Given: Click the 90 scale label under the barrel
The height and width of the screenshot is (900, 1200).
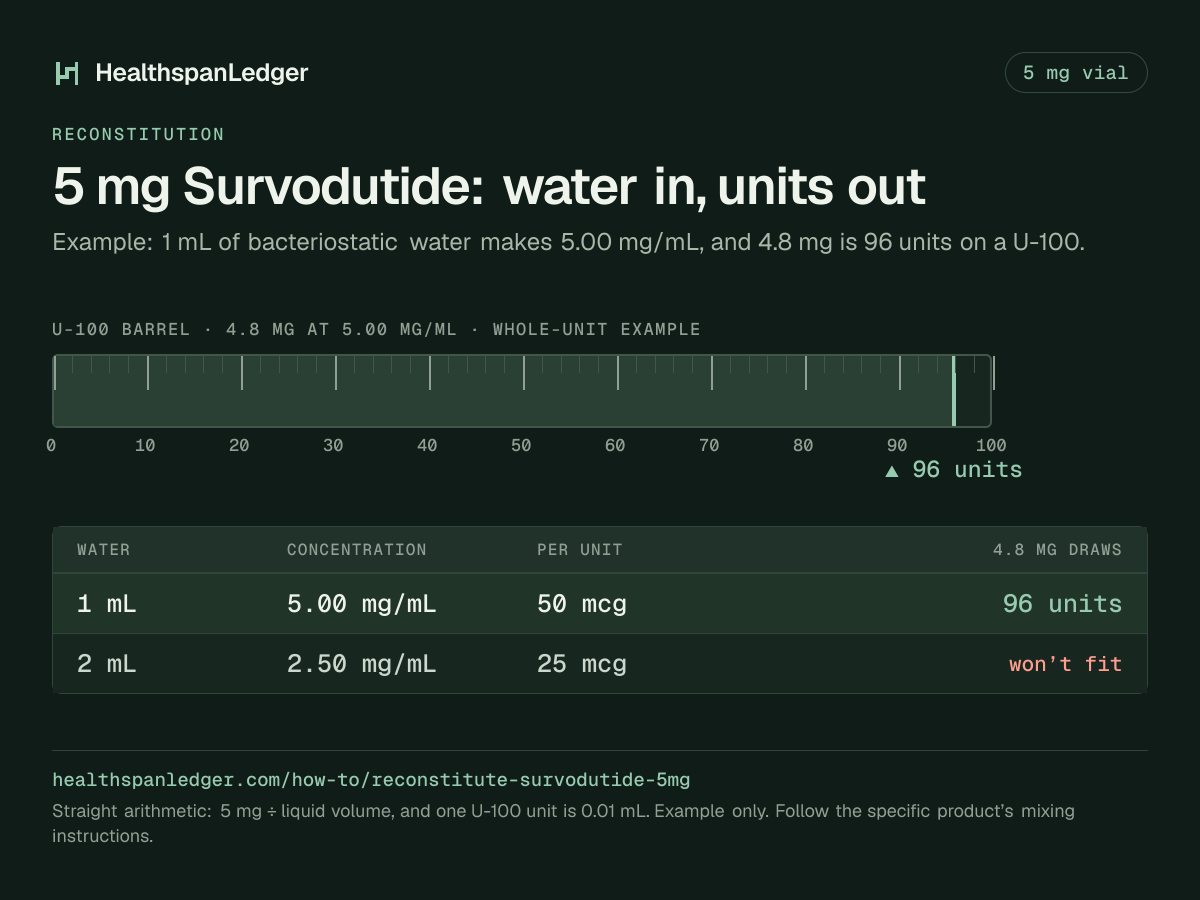Looking at the screenshot, I should [x=897, y=445].
